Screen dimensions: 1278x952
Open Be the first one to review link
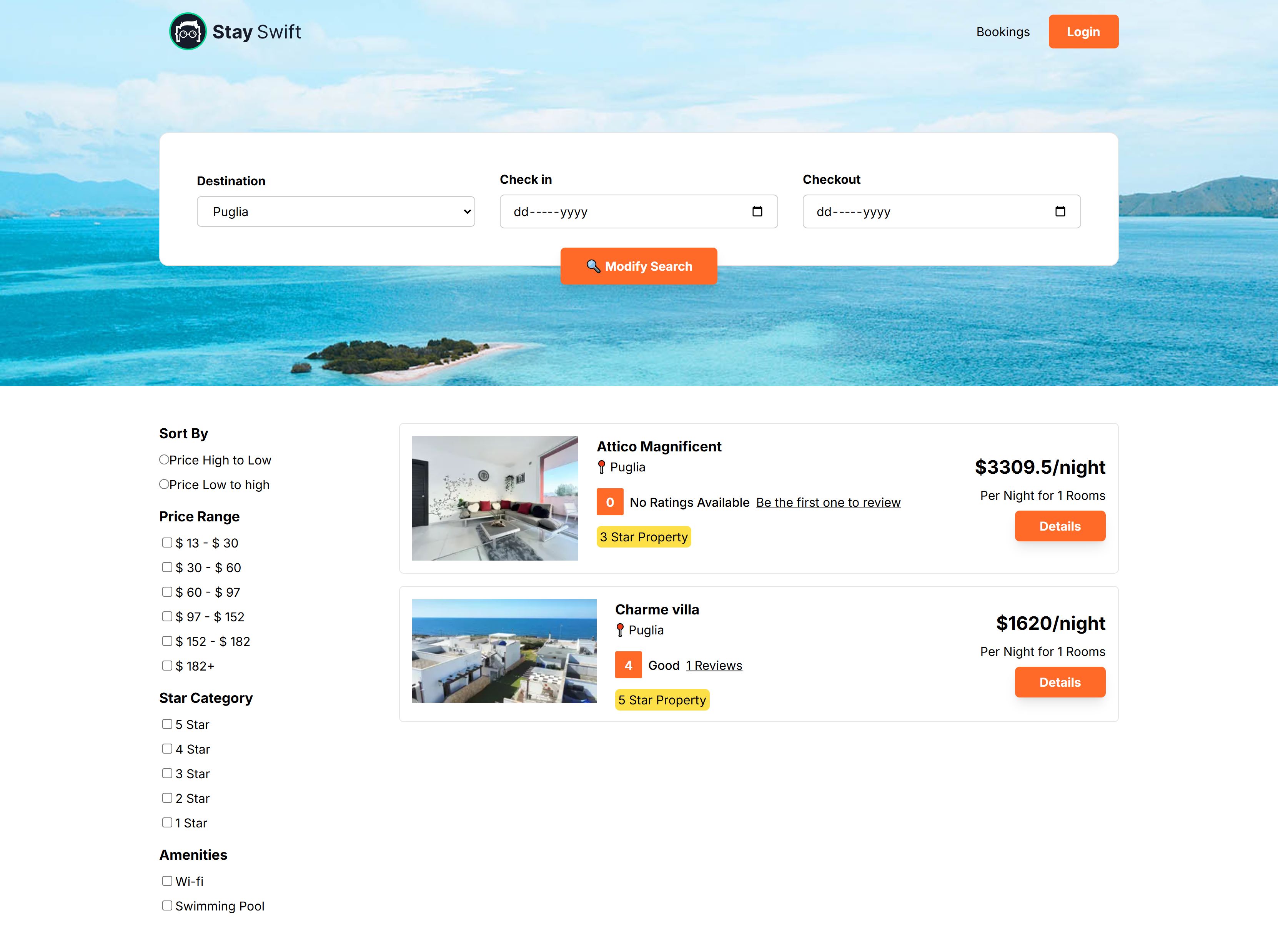pyautogui.click(x=828, y=503)
